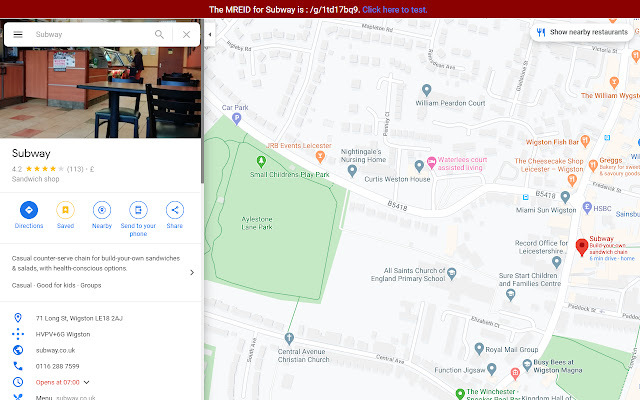Click Sure Start Children Centre marker
This screenshot has width=640, height=400.
[510, 294]
